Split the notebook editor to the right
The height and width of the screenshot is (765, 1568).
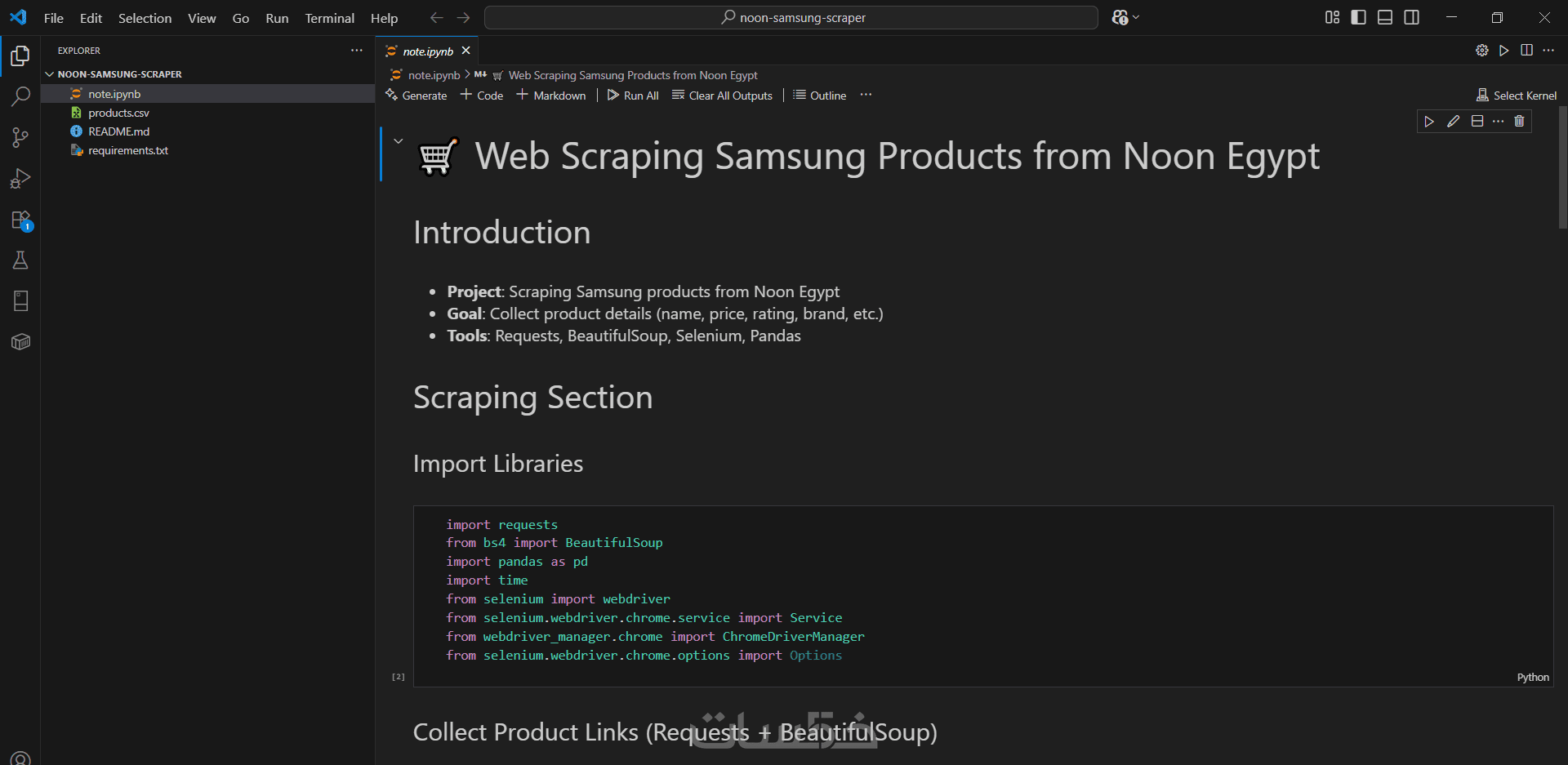tap(1526, 51)
